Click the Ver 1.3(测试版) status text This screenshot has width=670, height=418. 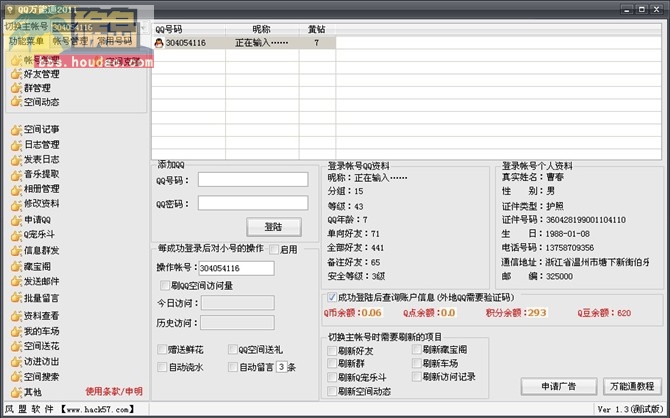630,409
